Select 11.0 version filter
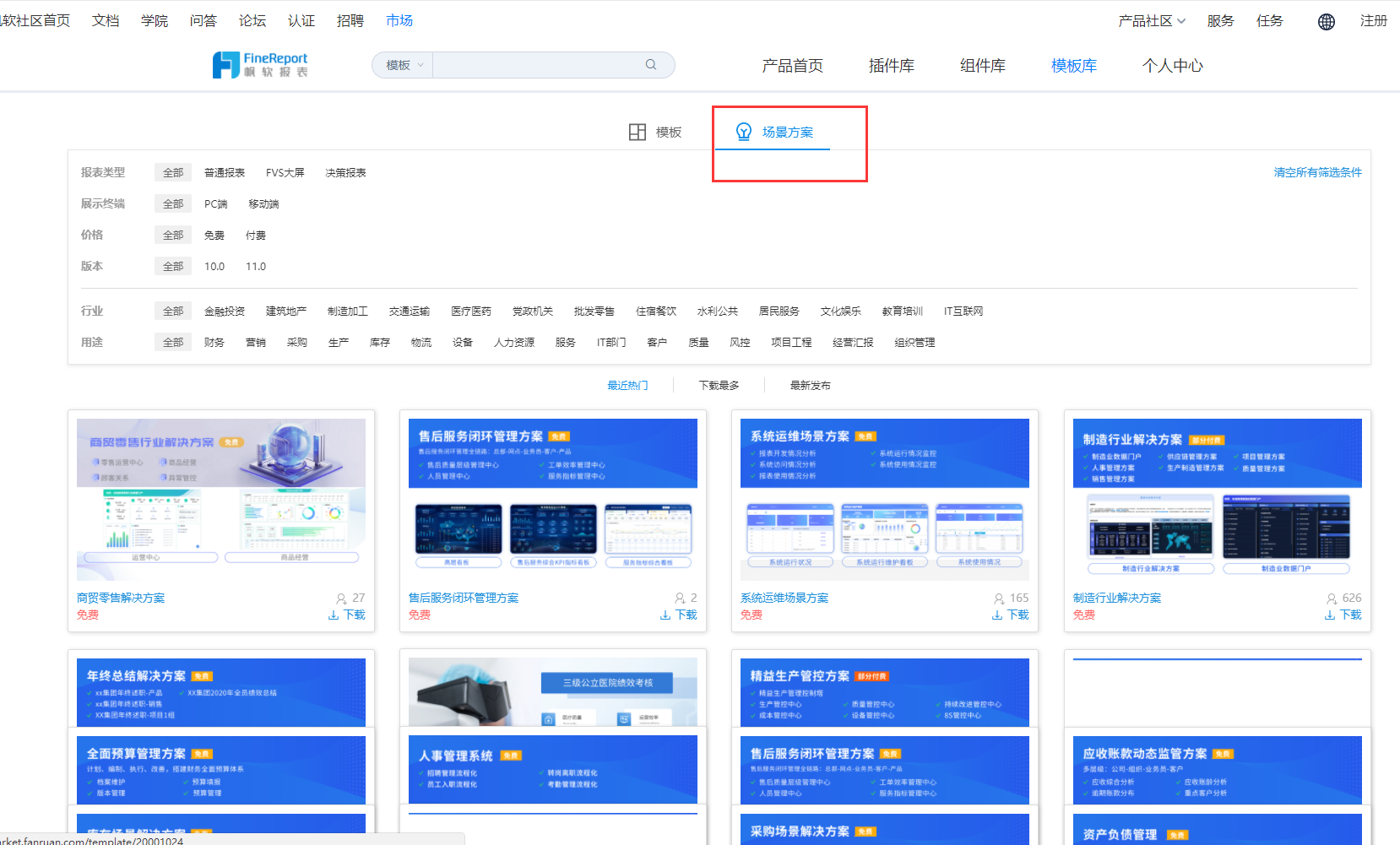The image size is (1400, 845). pyautogui.click(x=256, y=267)
